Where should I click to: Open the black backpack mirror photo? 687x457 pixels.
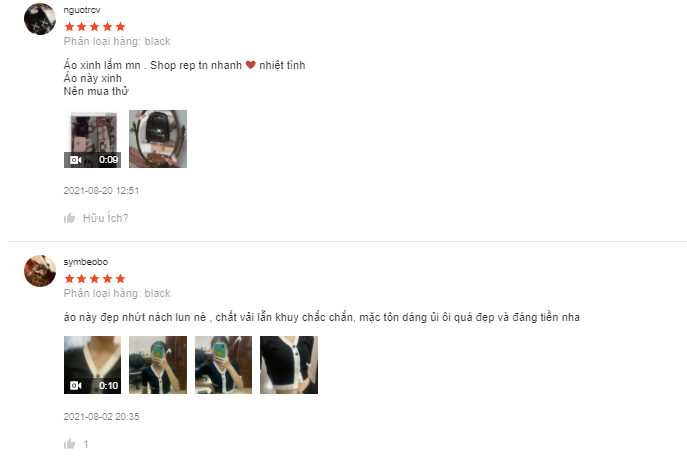click(158, 139)
